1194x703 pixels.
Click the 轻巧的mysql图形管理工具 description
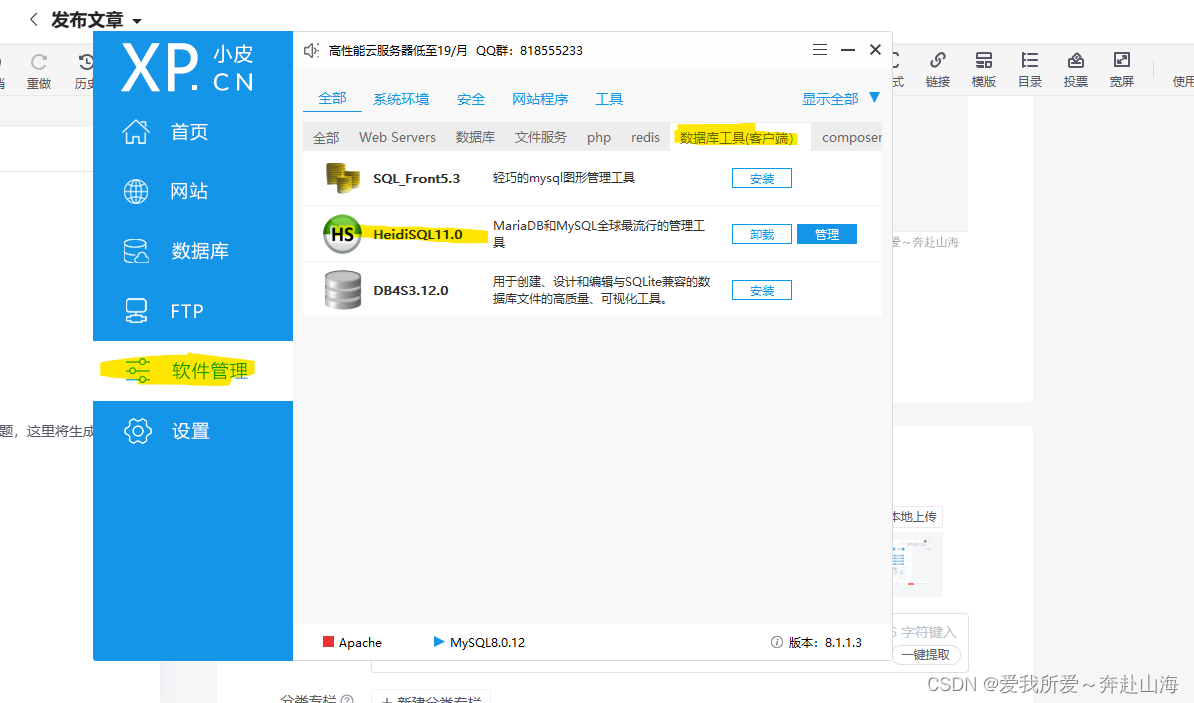coord(563,177)
